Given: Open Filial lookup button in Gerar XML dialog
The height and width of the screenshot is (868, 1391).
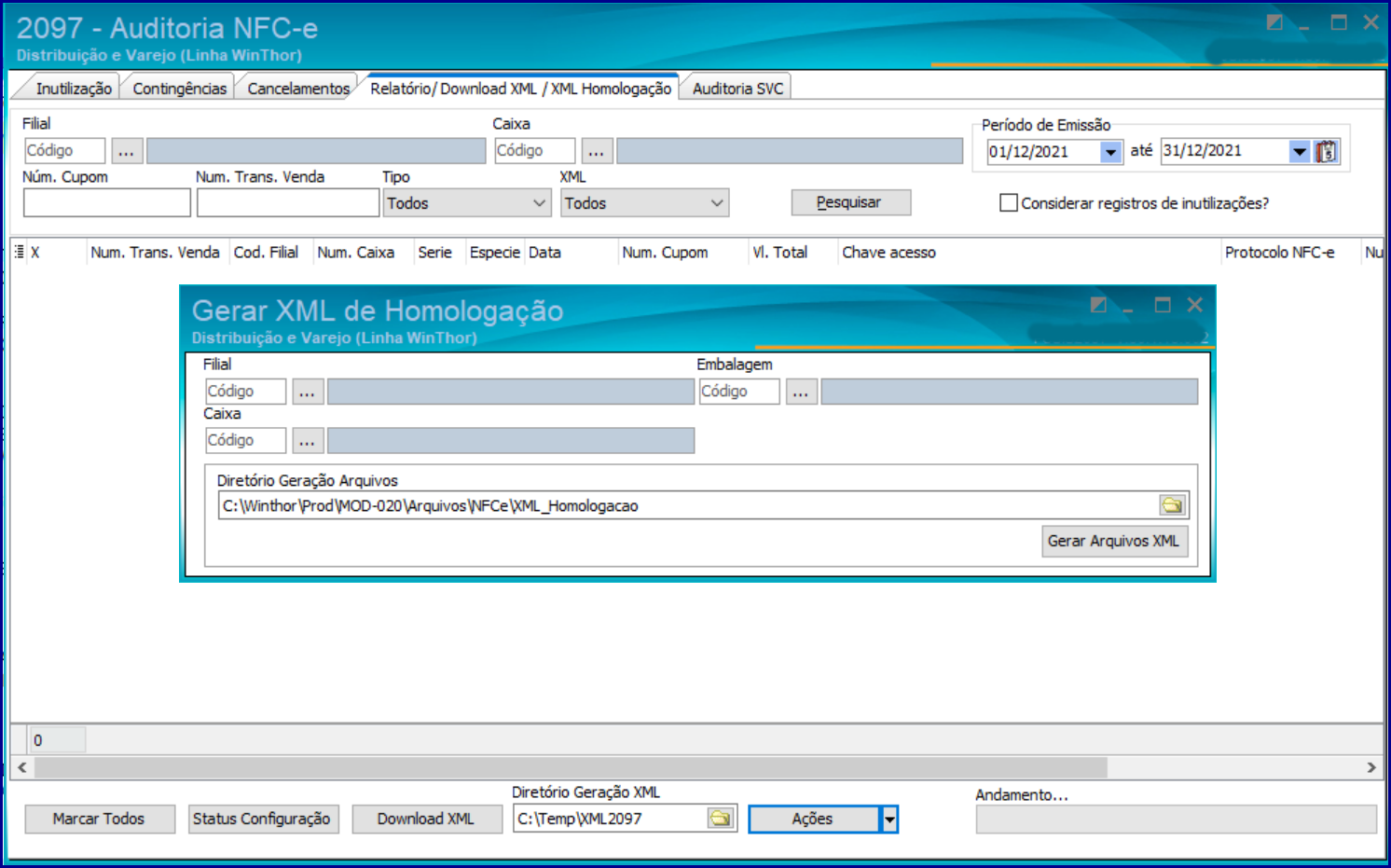Looking at the screenshot, I should [x=307, y=392].
